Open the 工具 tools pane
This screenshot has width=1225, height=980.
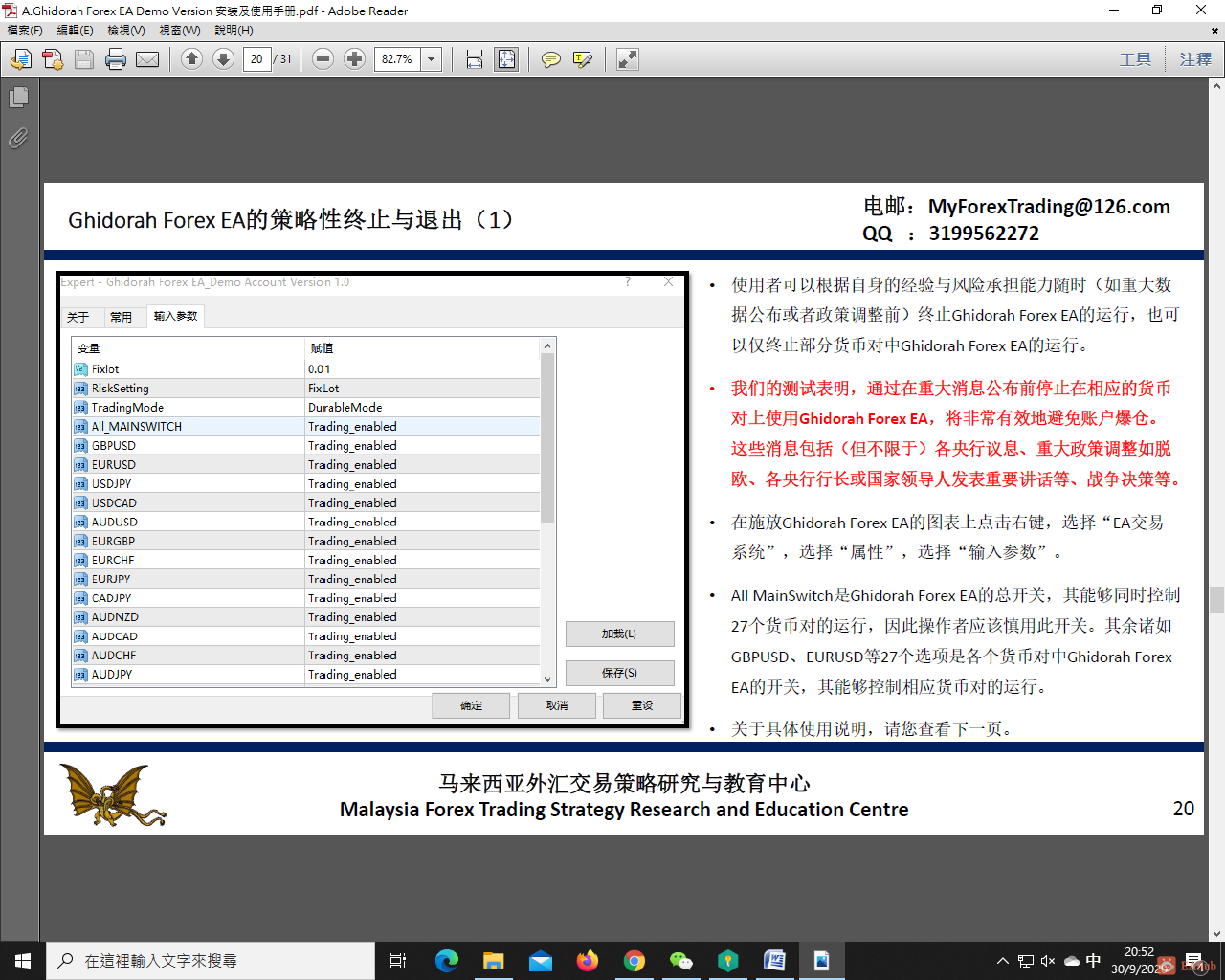click(x=1136, y=59)
